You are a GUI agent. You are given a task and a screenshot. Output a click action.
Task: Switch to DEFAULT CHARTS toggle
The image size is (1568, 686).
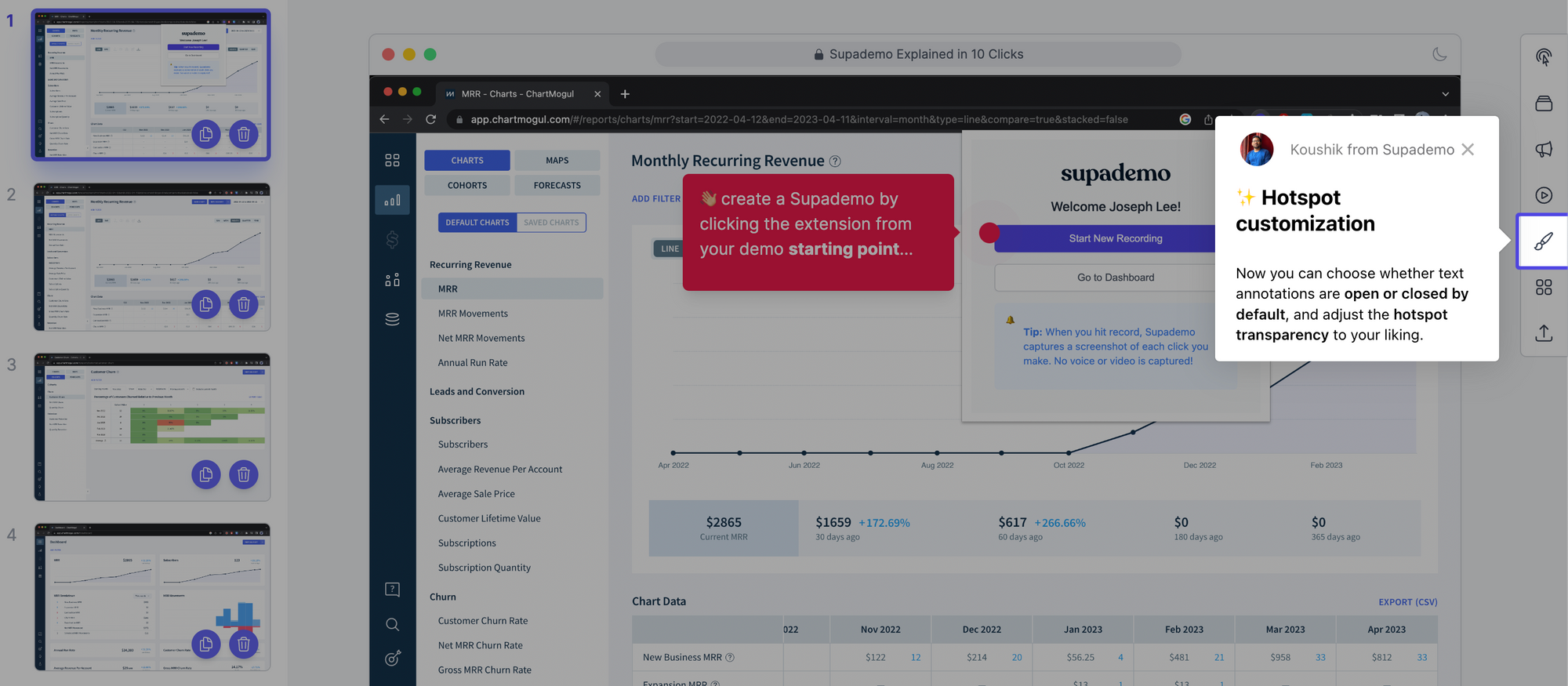[477, 223]
